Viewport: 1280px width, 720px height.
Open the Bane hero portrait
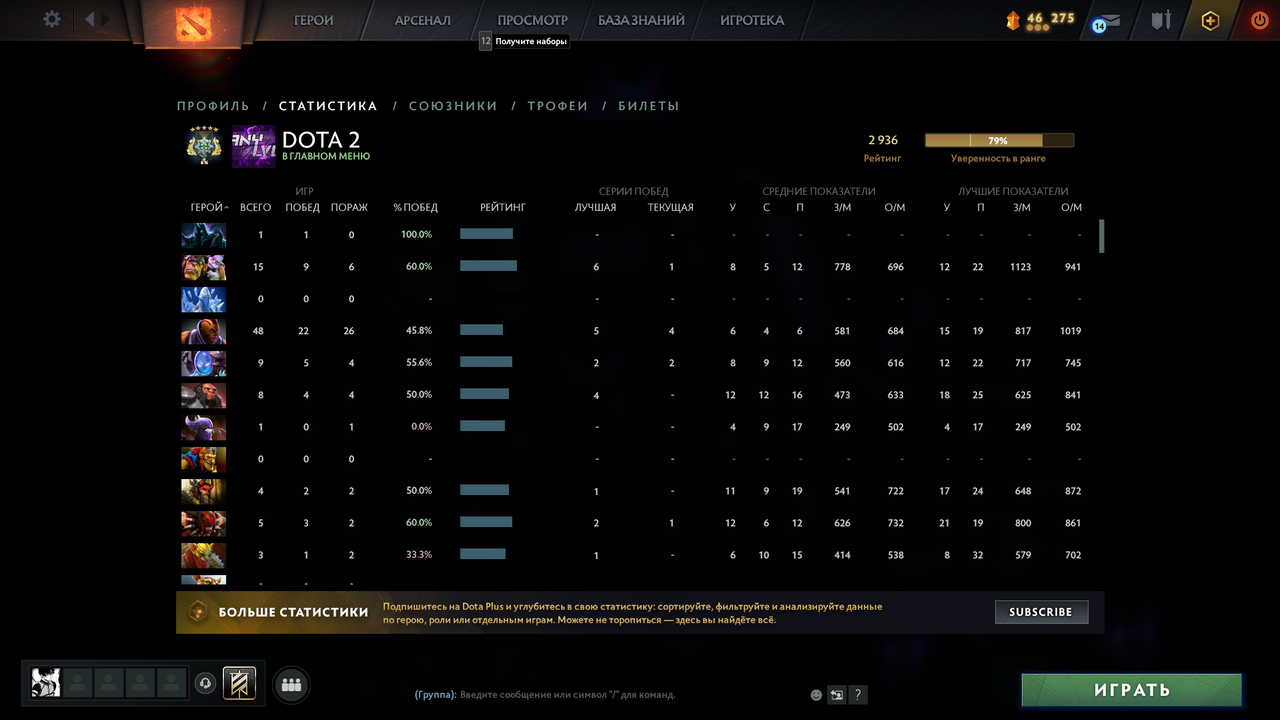pyautogui.click(x=203, y=427)
